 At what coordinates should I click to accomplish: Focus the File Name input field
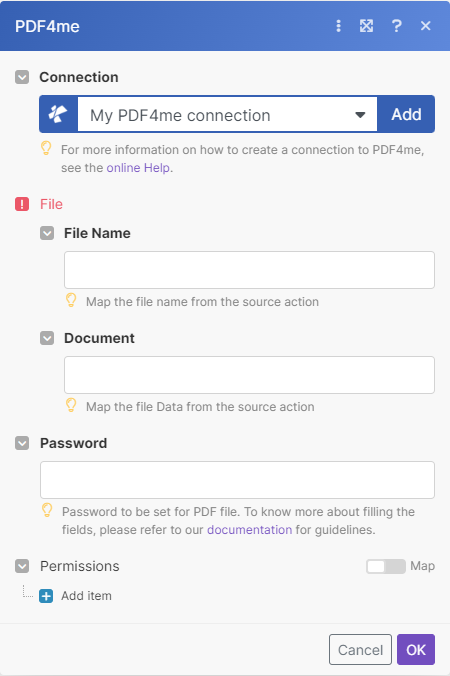pyautogui.click(x=249, y=270)
